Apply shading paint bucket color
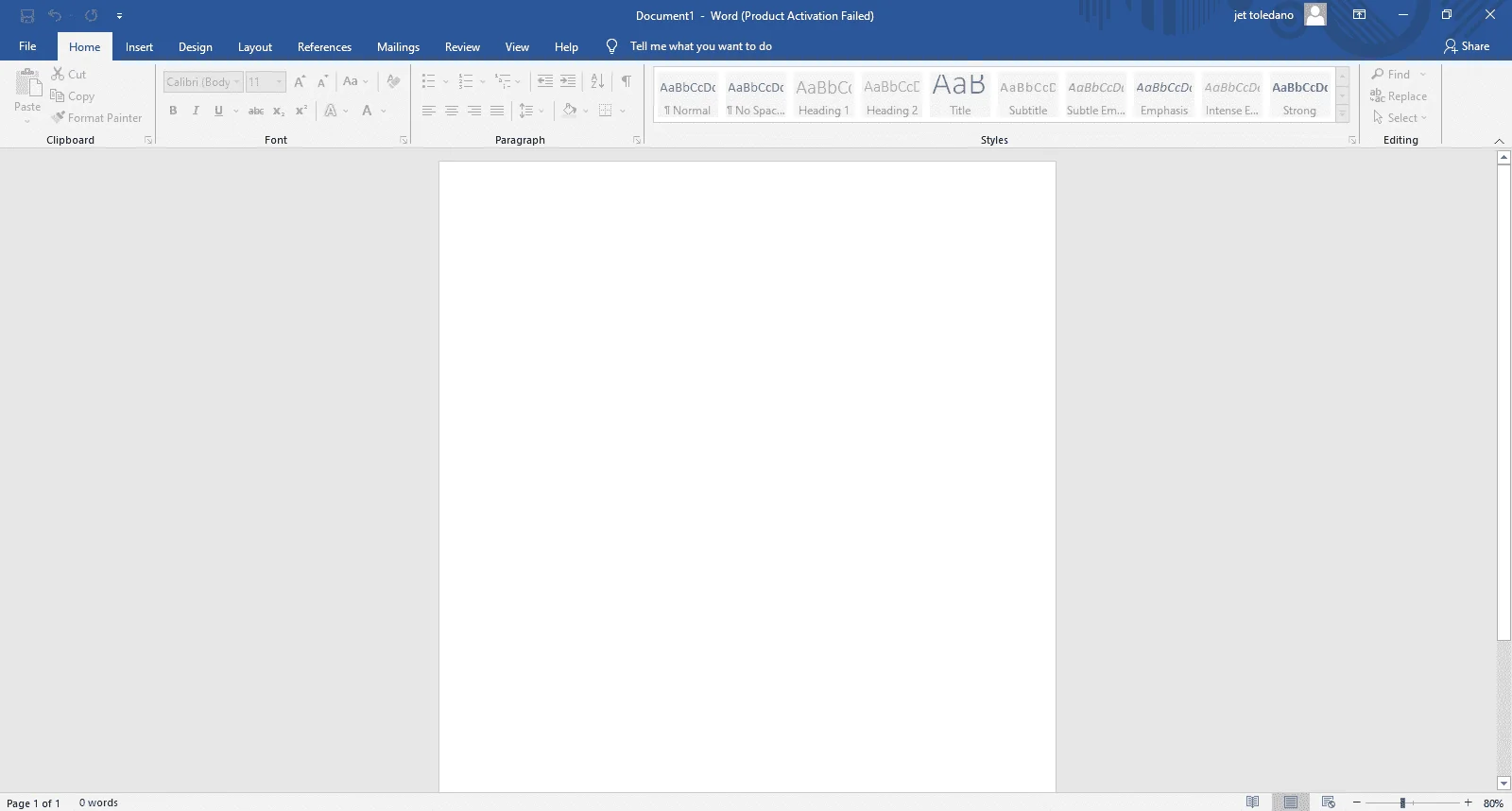This screenshot has width=1512, height=811. coord(570,111)
